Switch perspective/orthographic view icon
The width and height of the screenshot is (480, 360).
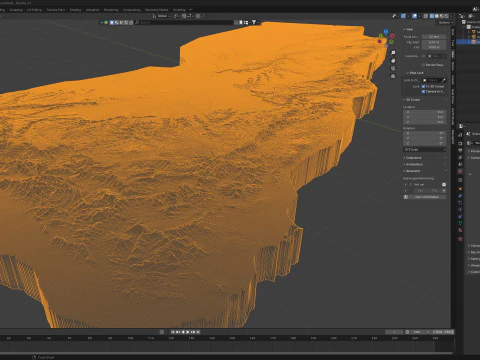tap(393, 76)
